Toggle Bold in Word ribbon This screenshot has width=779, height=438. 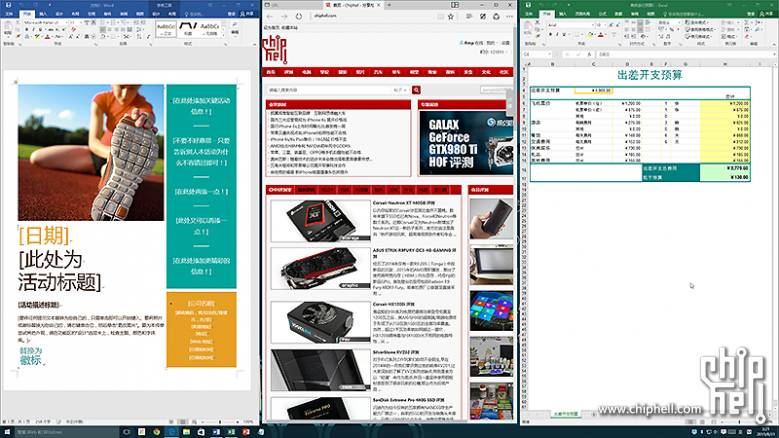[26, 30]
